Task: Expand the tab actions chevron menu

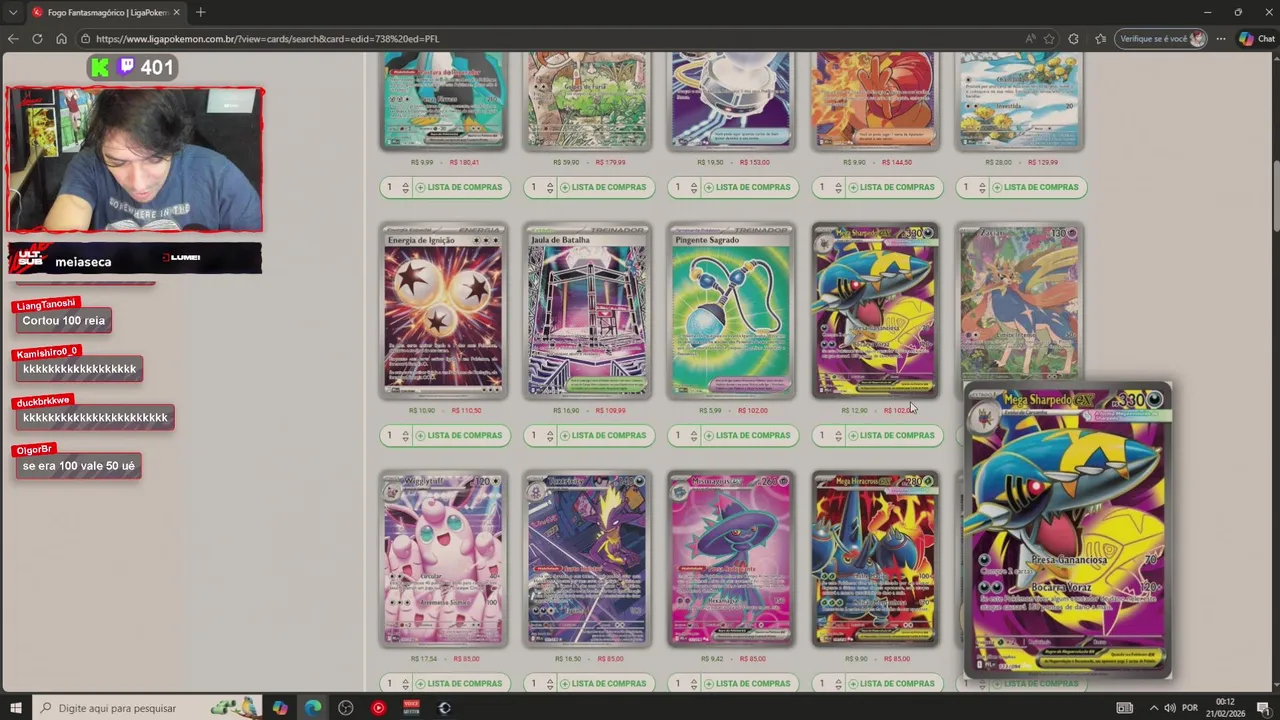Action: tap(13, 12)
